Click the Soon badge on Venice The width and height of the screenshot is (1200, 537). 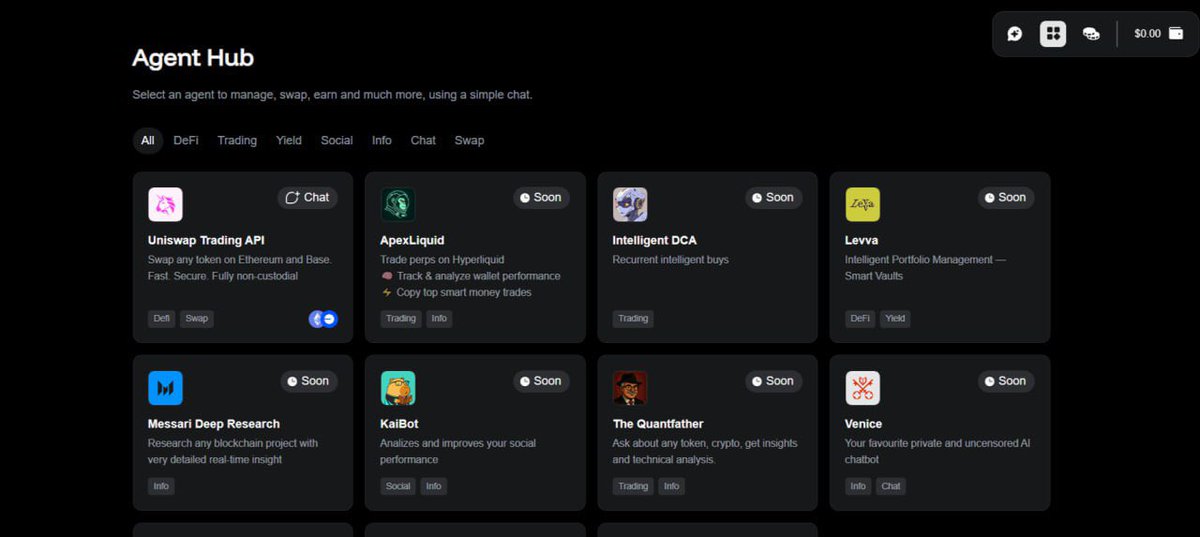coord(1006,381)
